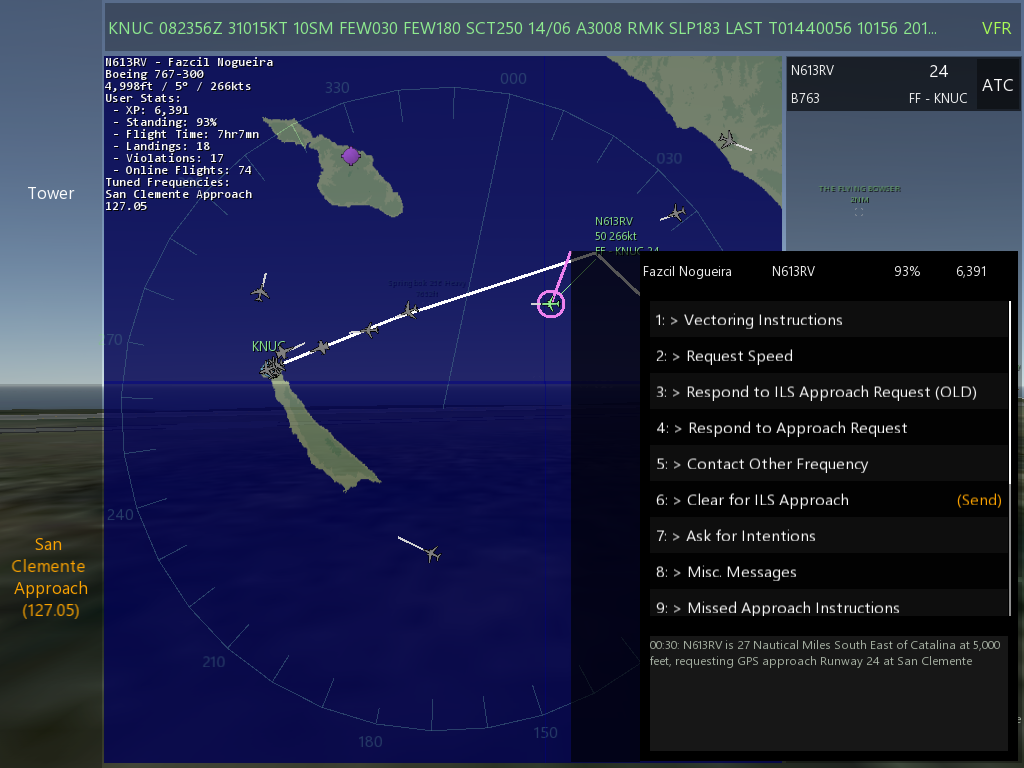The height and width of the screenshot is (768, 1024).
Task: Click the FF - KNUC destination on strip
Action: pos(938,98)
